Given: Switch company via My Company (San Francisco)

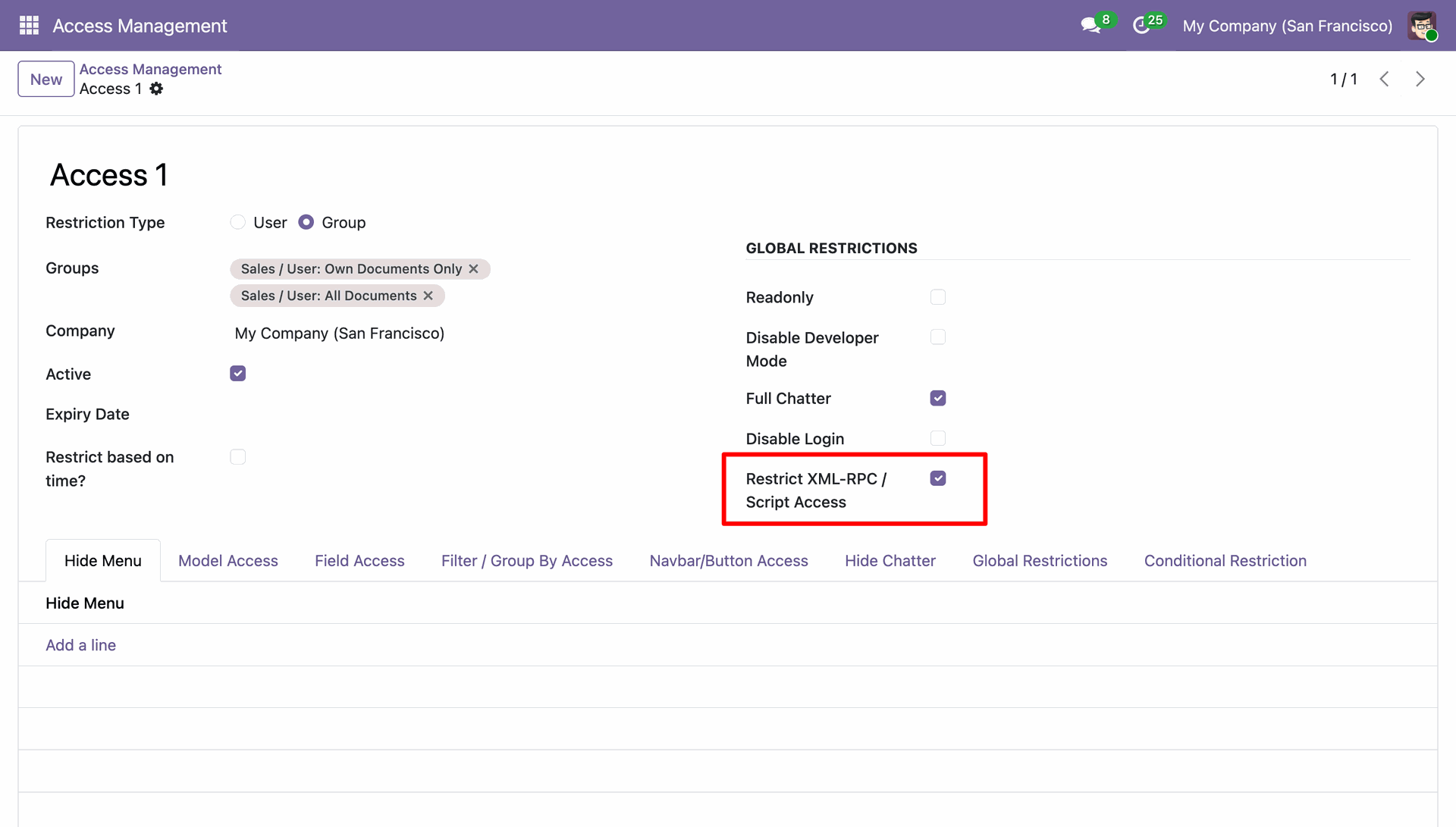Looking at the screenshot, I should coord(1287,26).
